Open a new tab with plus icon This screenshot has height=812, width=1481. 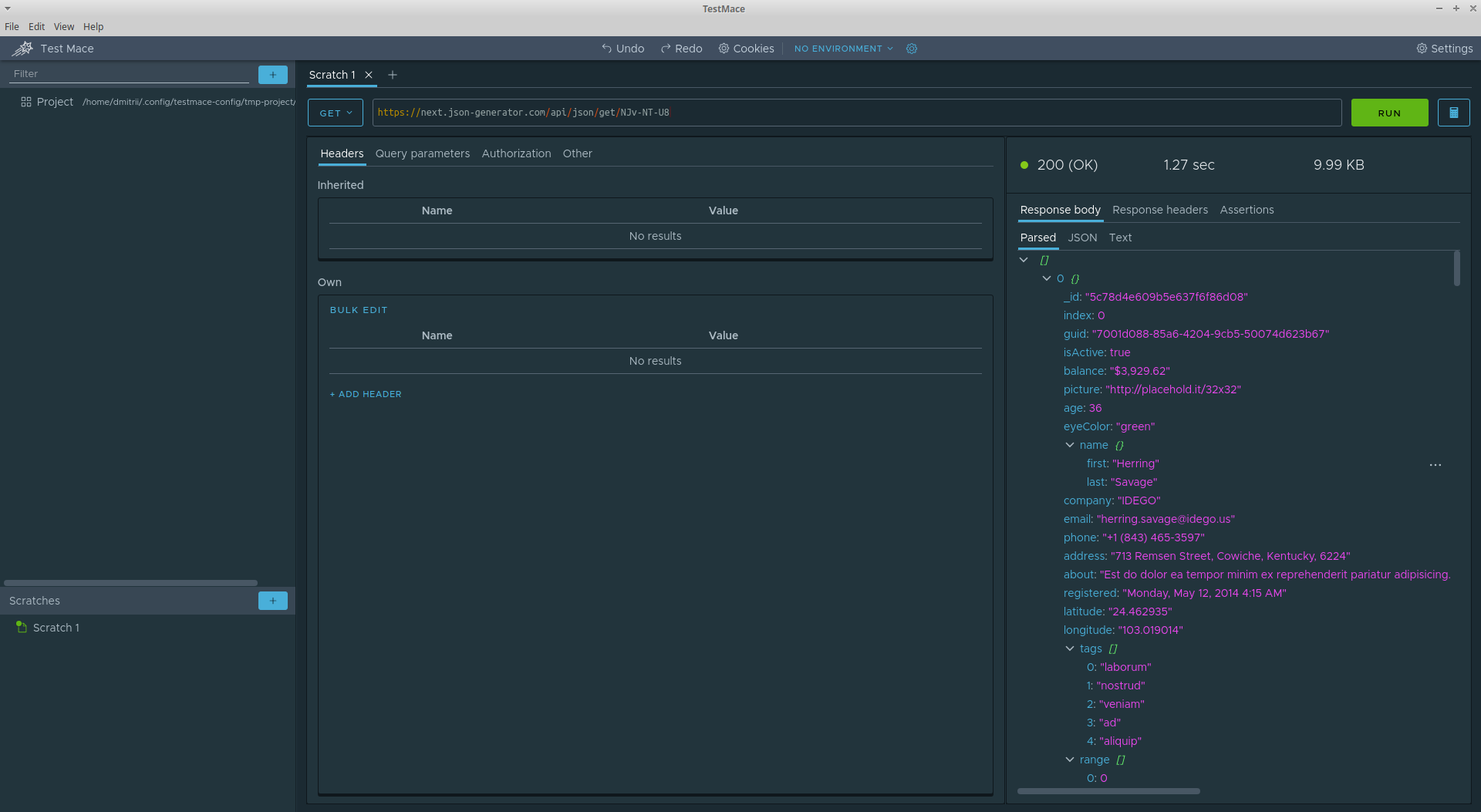pyautogui.click(x=393, y=75)
